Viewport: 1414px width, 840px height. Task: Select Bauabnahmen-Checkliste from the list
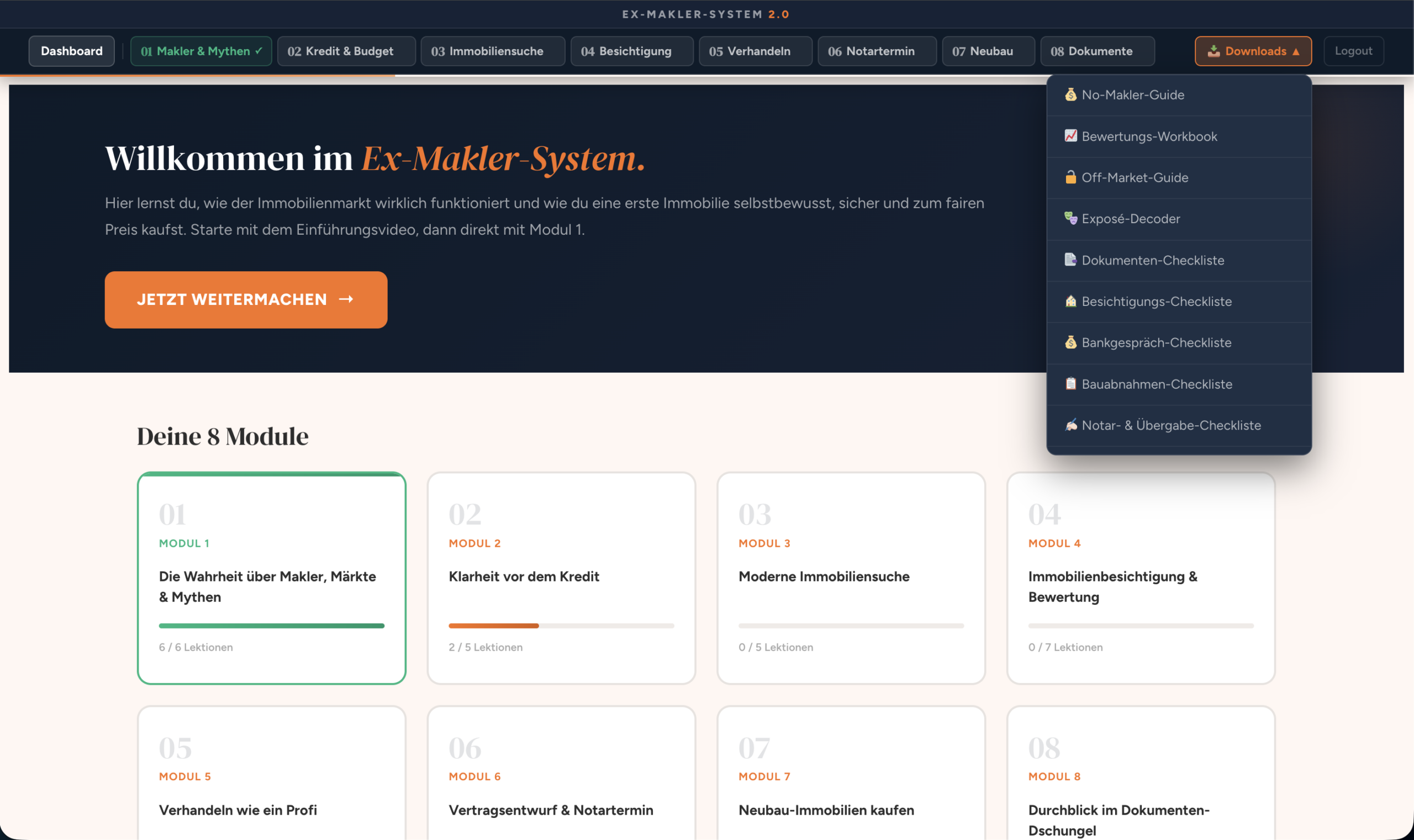coord(1179,384)
